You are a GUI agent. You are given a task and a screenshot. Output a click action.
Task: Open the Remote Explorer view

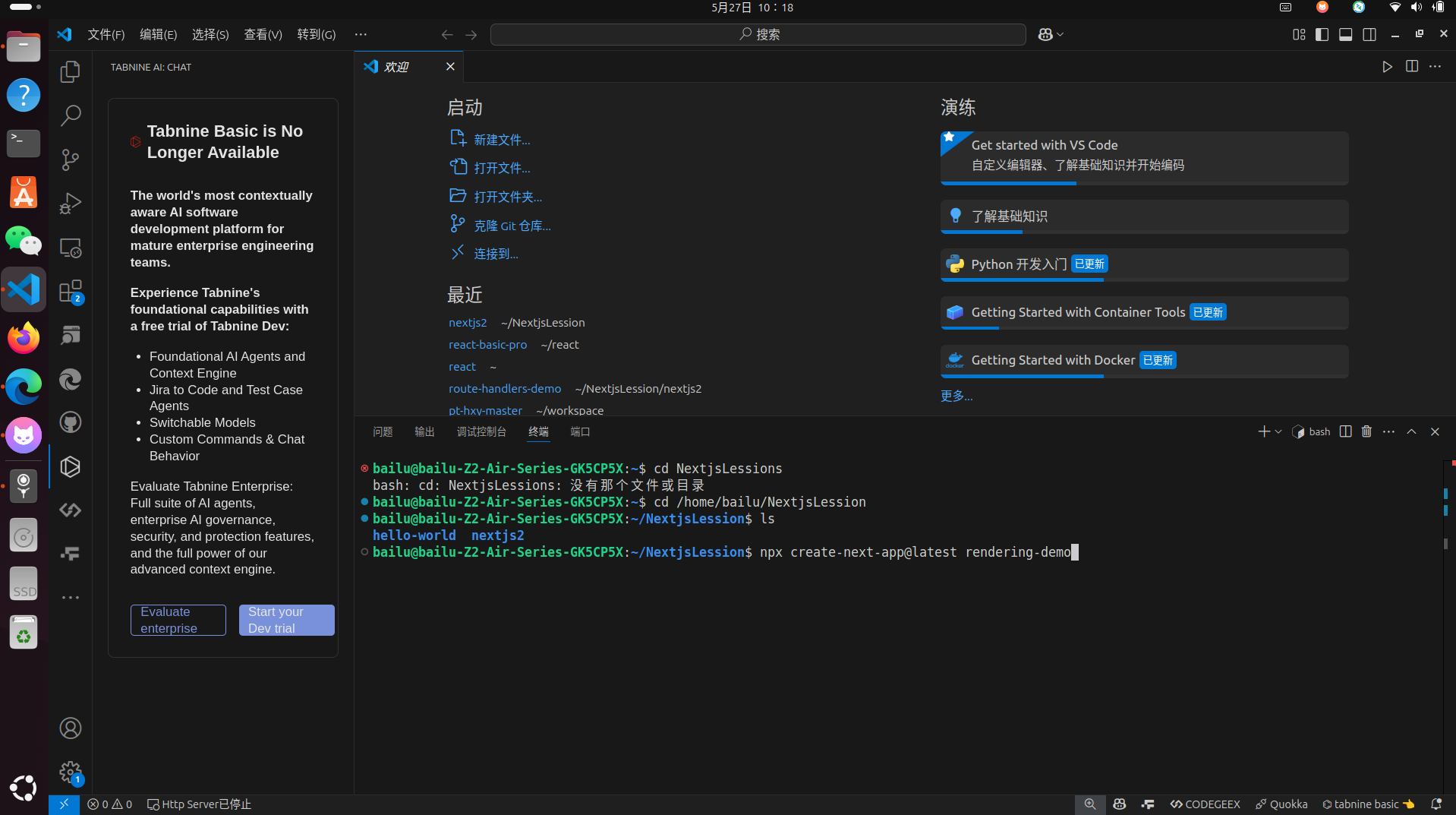point(71,248)
